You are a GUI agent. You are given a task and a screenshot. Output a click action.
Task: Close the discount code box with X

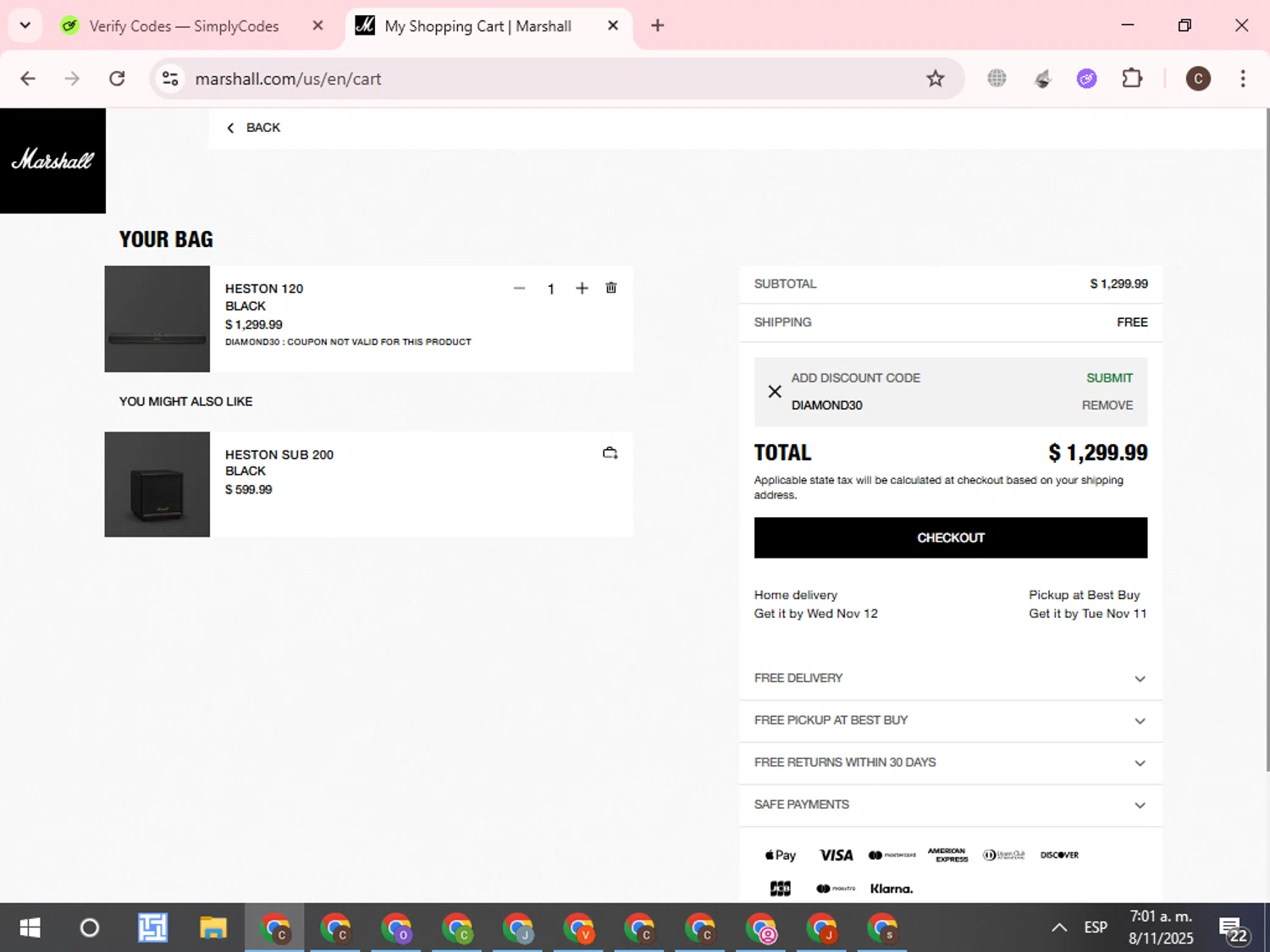click(x=775, y=391)
